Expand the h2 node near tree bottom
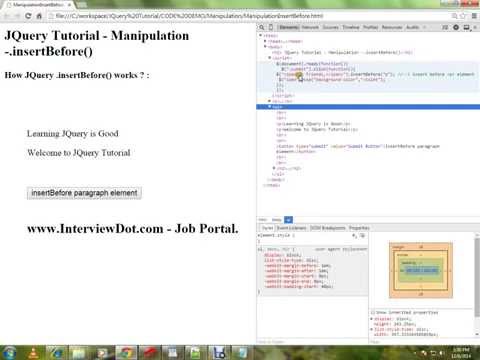The width and height of the screenshot is (480, 360). [x=274, y=168]
